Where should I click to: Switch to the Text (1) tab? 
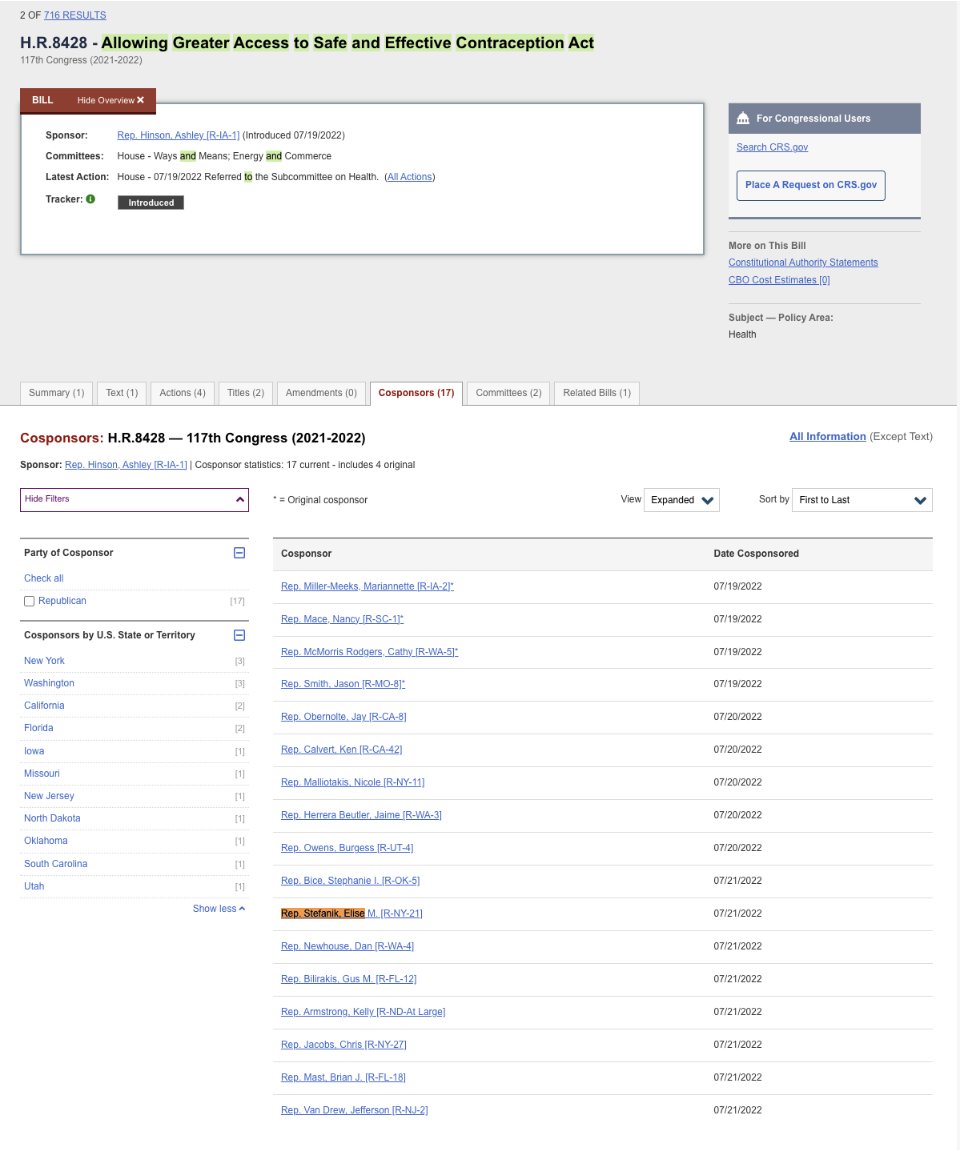[122, 393]
